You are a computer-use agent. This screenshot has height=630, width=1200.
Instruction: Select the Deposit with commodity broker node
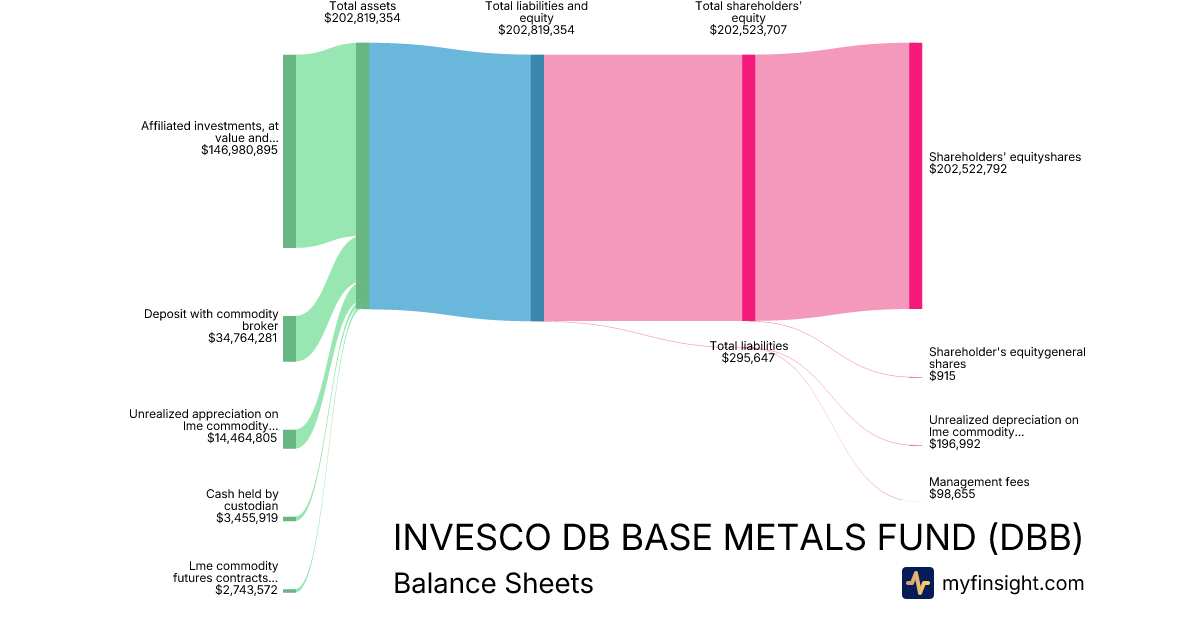click(x=289, y=338)
